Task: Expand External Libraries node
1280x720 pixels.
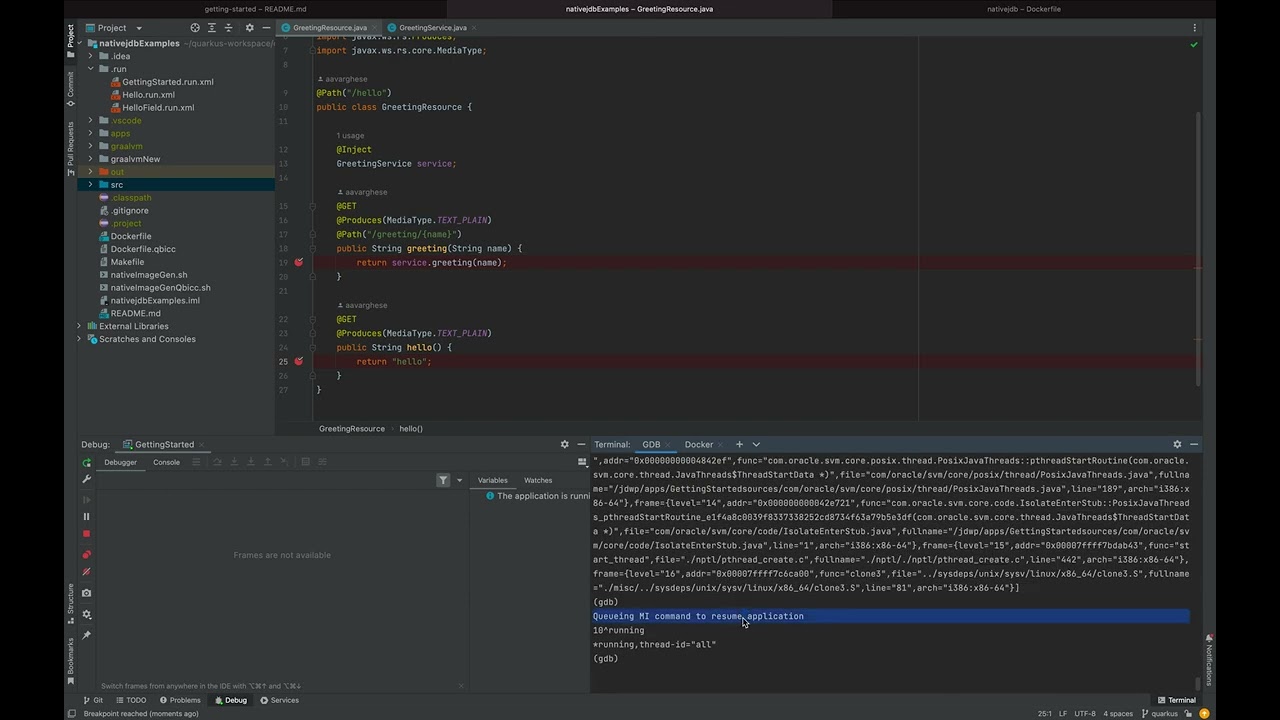Action: (x=79, y=326)
